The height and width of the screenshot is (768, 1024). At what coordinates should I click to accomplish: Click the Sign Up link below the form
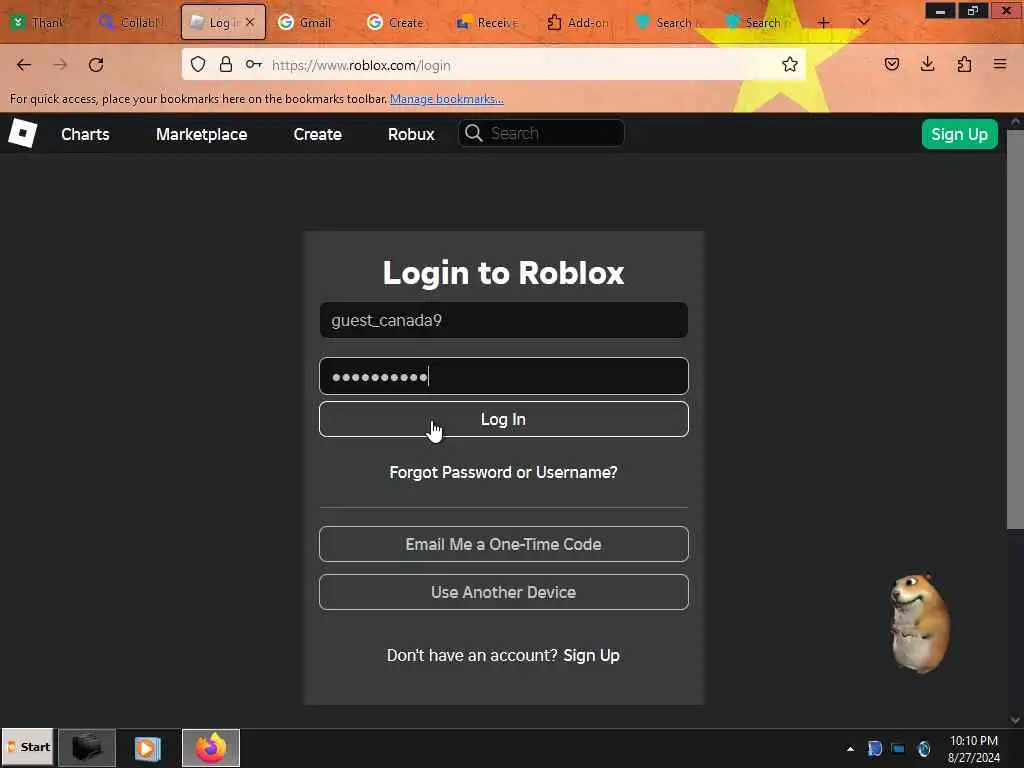[591, 655]
